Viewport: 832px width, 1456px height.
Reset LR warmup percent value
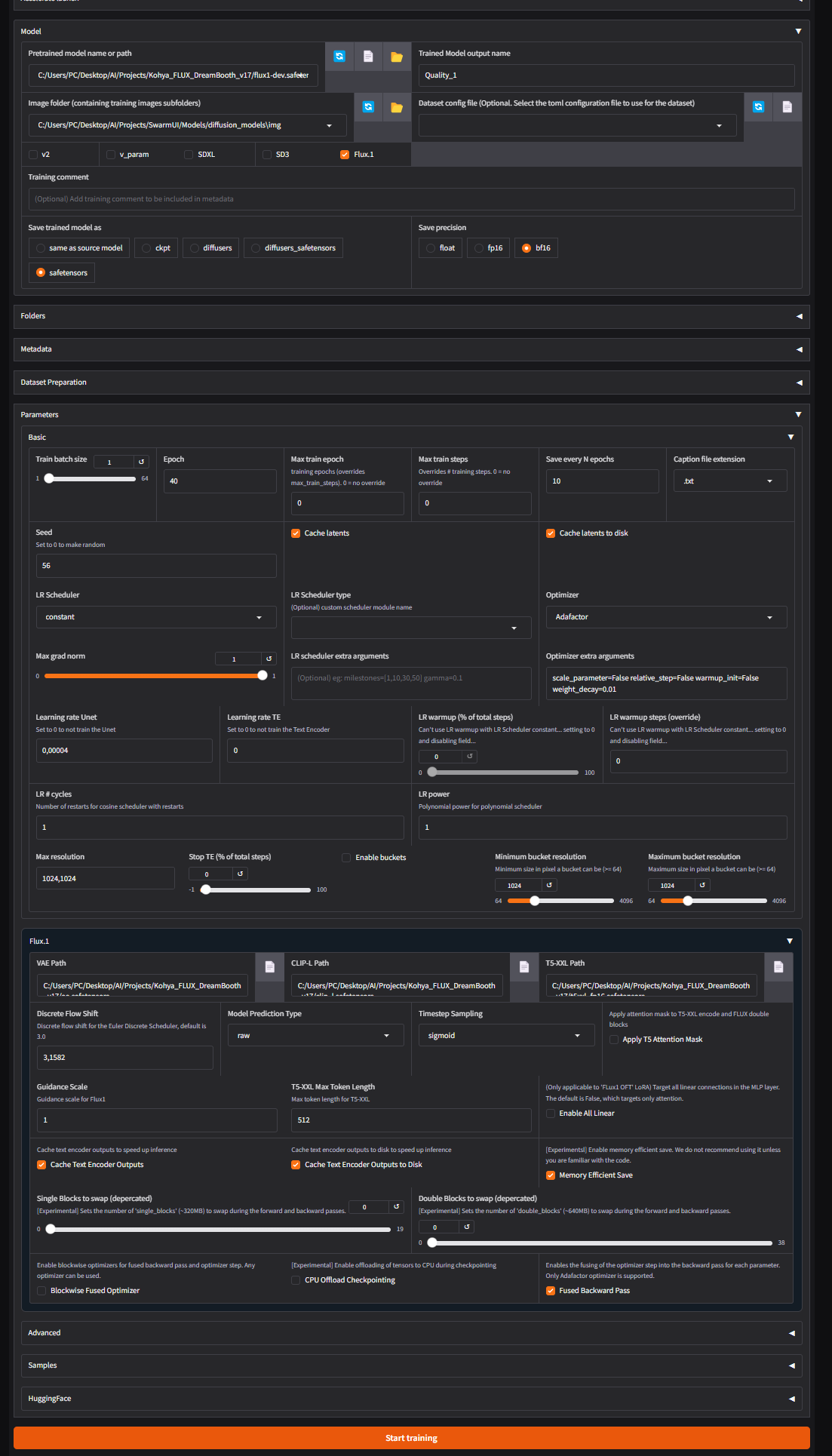pos(469,756)
